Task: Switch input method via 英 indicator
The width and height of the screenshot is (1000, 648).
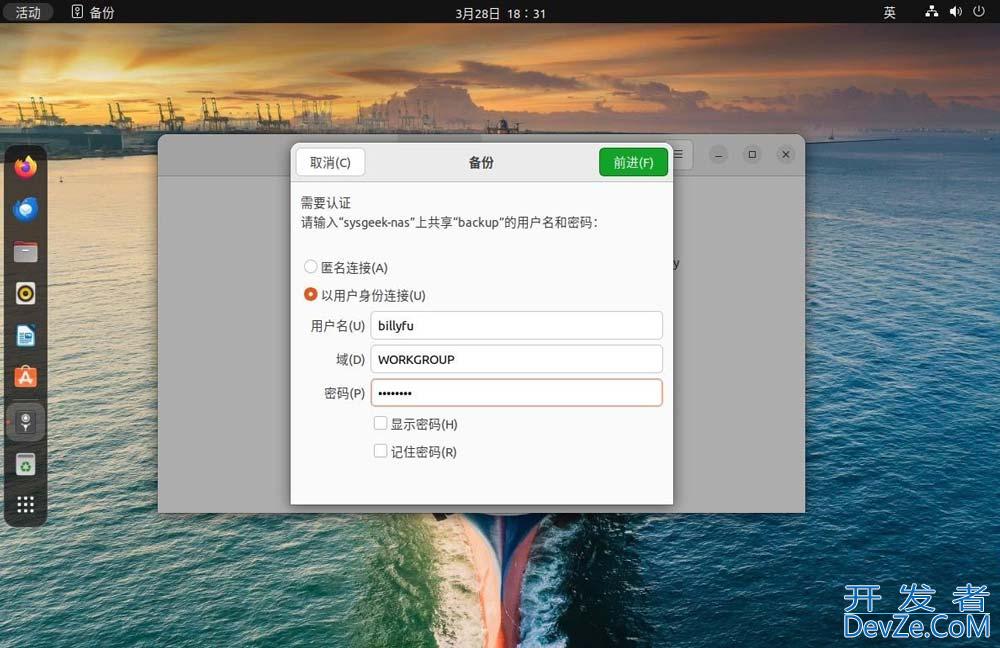Action: [x=889, y=12]
